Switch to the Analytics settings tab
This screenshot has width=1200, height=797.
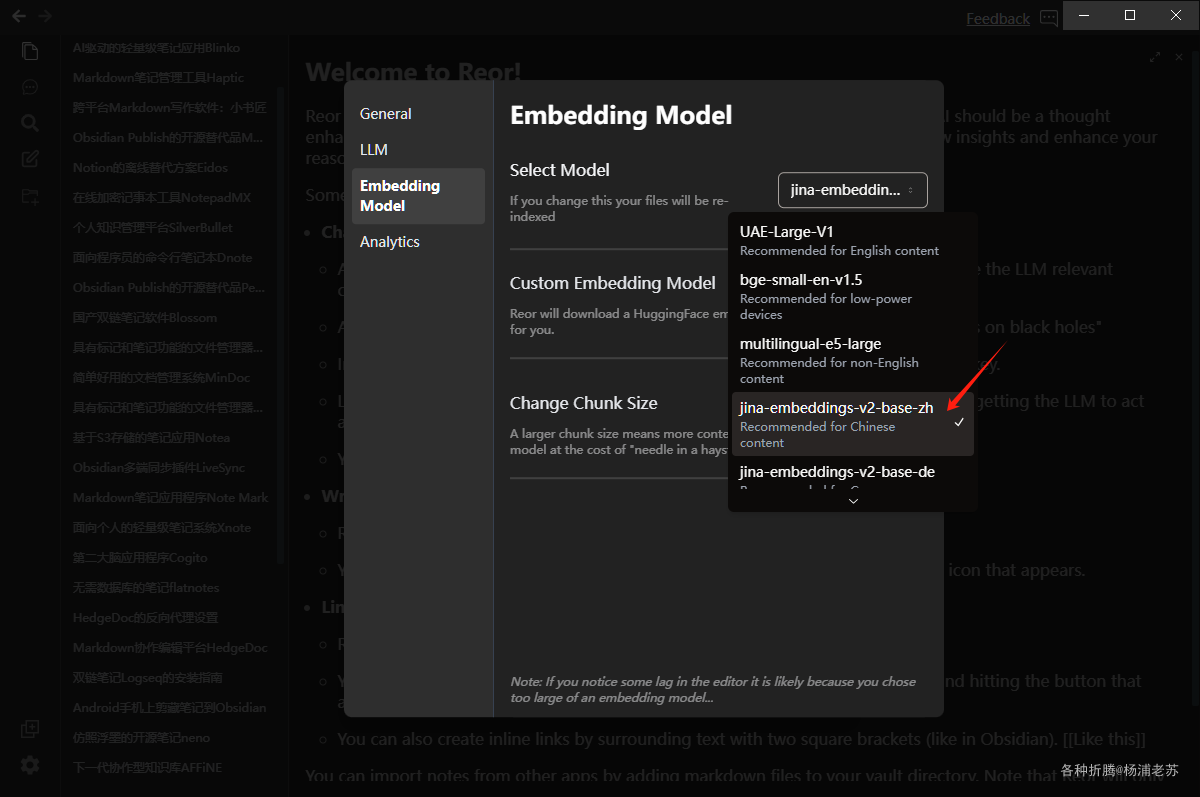pyautogui.click(x=418, y=242)
